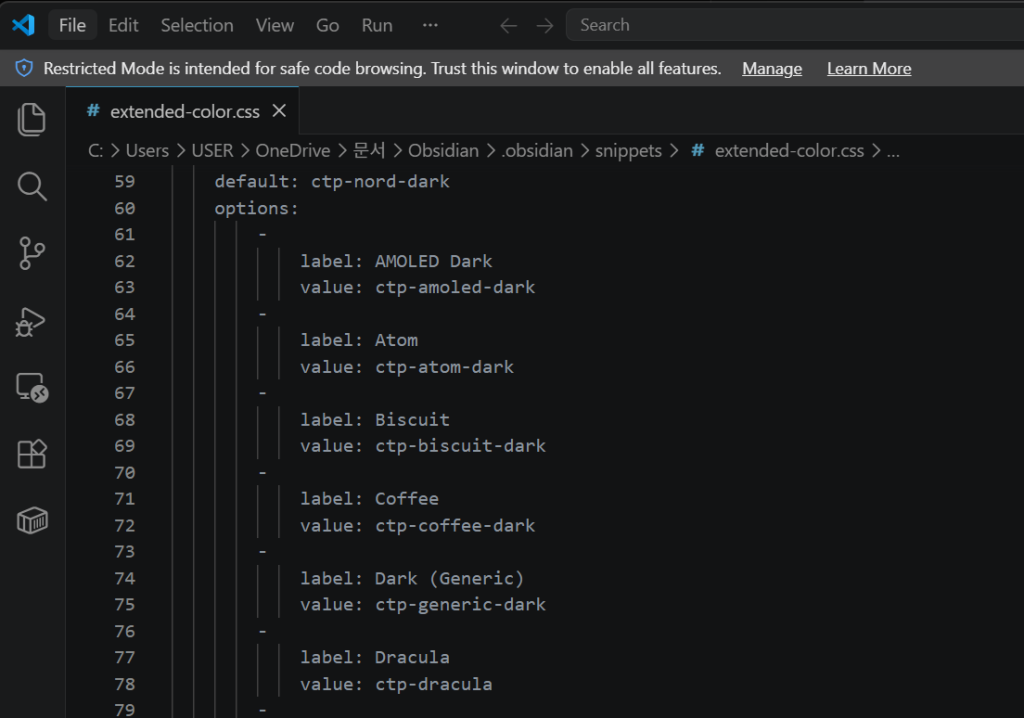
Task: Click 'value: ctp-dracula' text
Action: click(396, 684)
